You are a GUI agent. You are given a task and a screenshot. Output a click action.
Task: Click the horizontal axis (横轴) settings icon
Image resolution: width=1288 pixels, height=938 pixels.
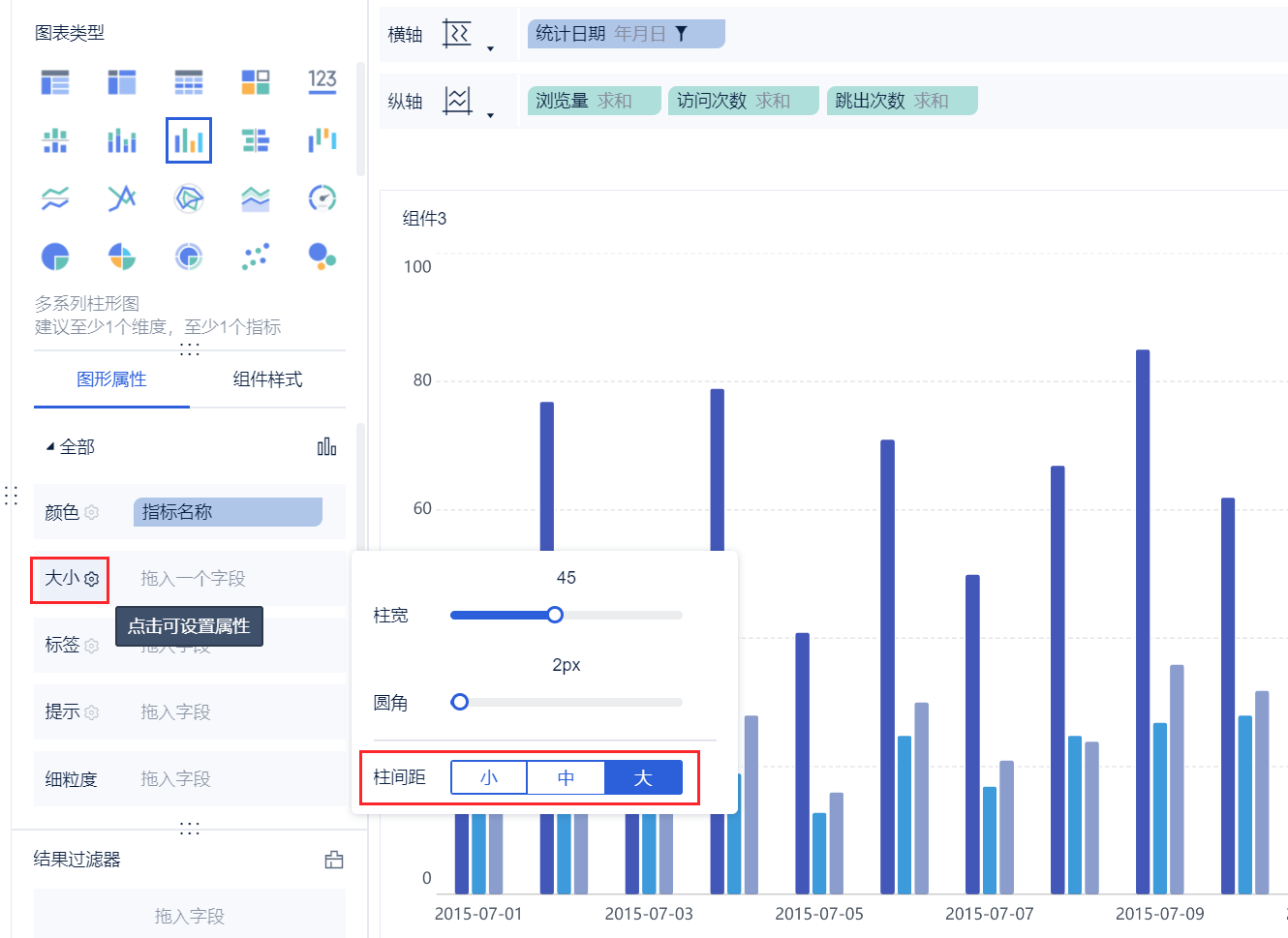[x=457, y=34]
